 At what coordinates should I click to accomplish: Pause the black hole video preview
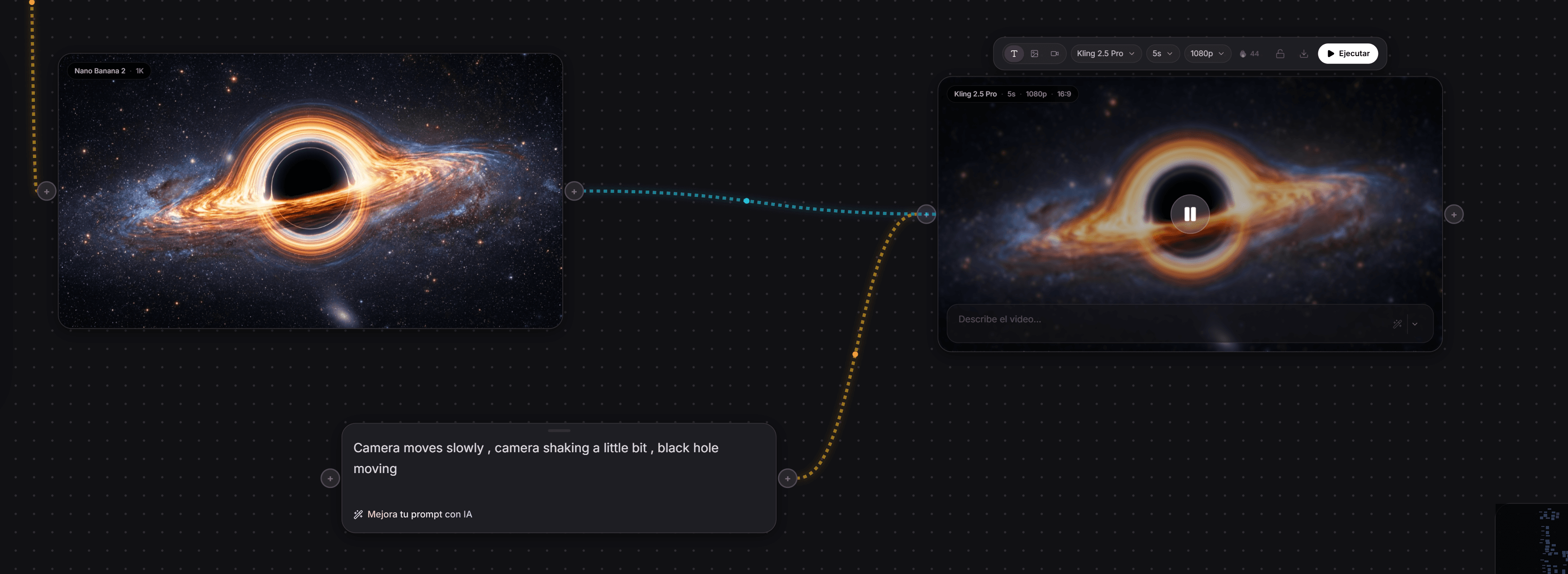click(x=1189, y=214)
